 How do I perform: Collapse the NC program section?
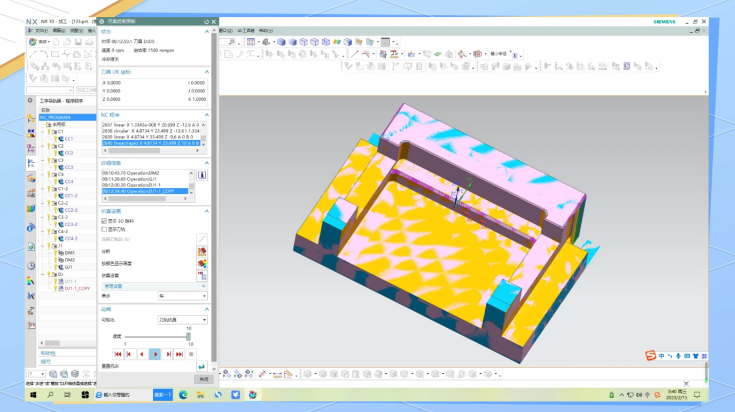[x=206, y=114]
